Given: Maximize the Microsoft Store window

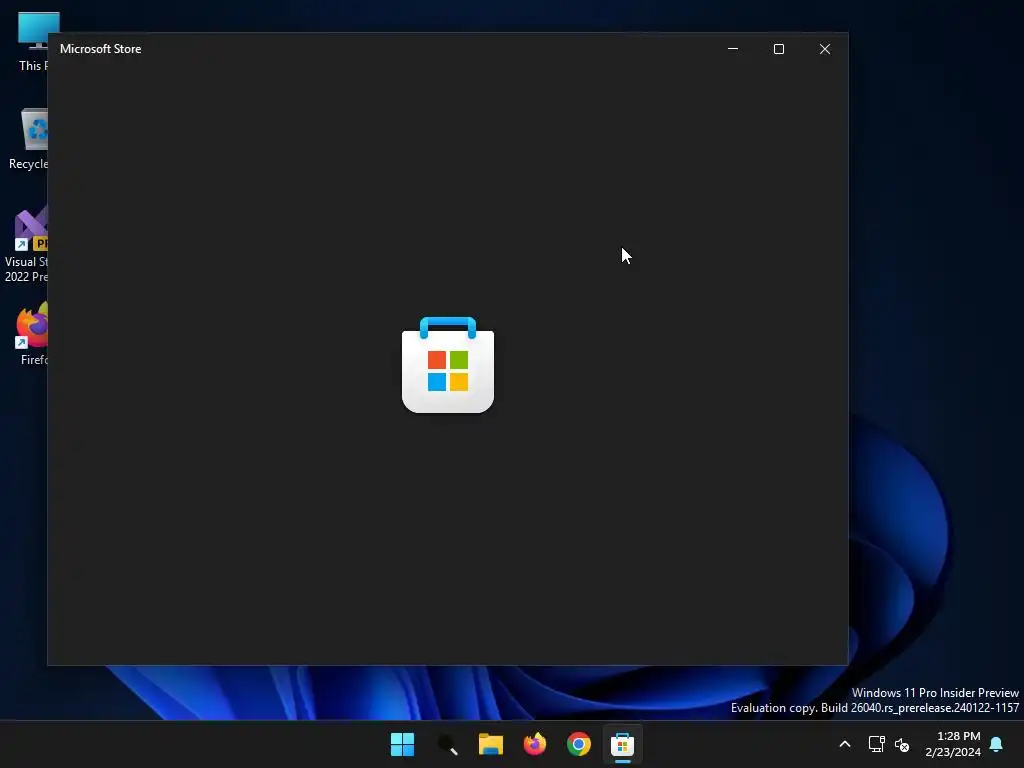Looking at the screenshot, I should (778, 49).
